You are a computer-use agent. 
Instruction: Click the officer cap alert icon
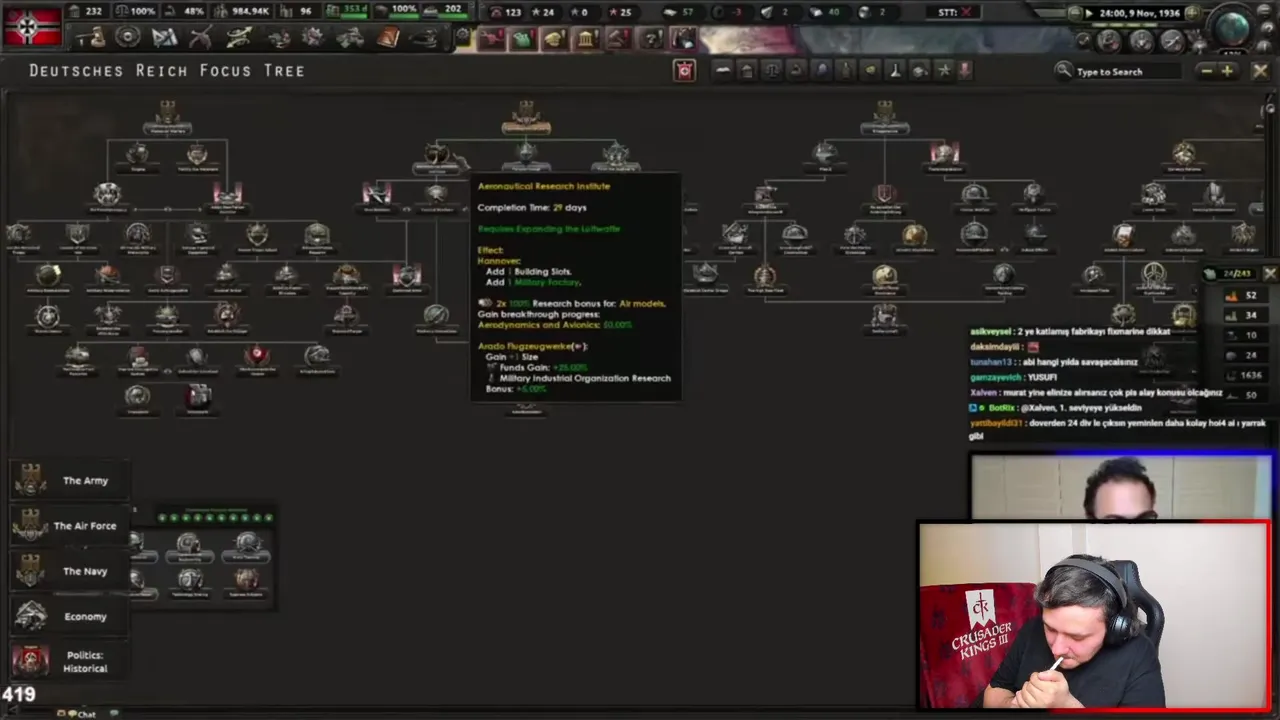coord(554,39)
